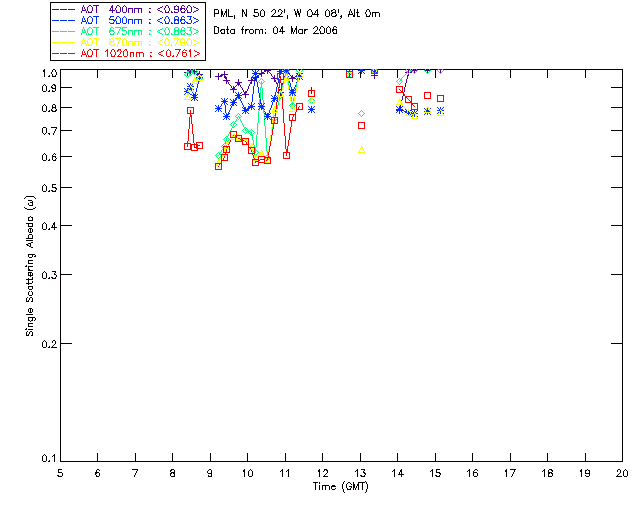This screenshot has height=512, width=640.
Task: Click the y-axis tick label 0.1
Action: (x=47, y=459)
